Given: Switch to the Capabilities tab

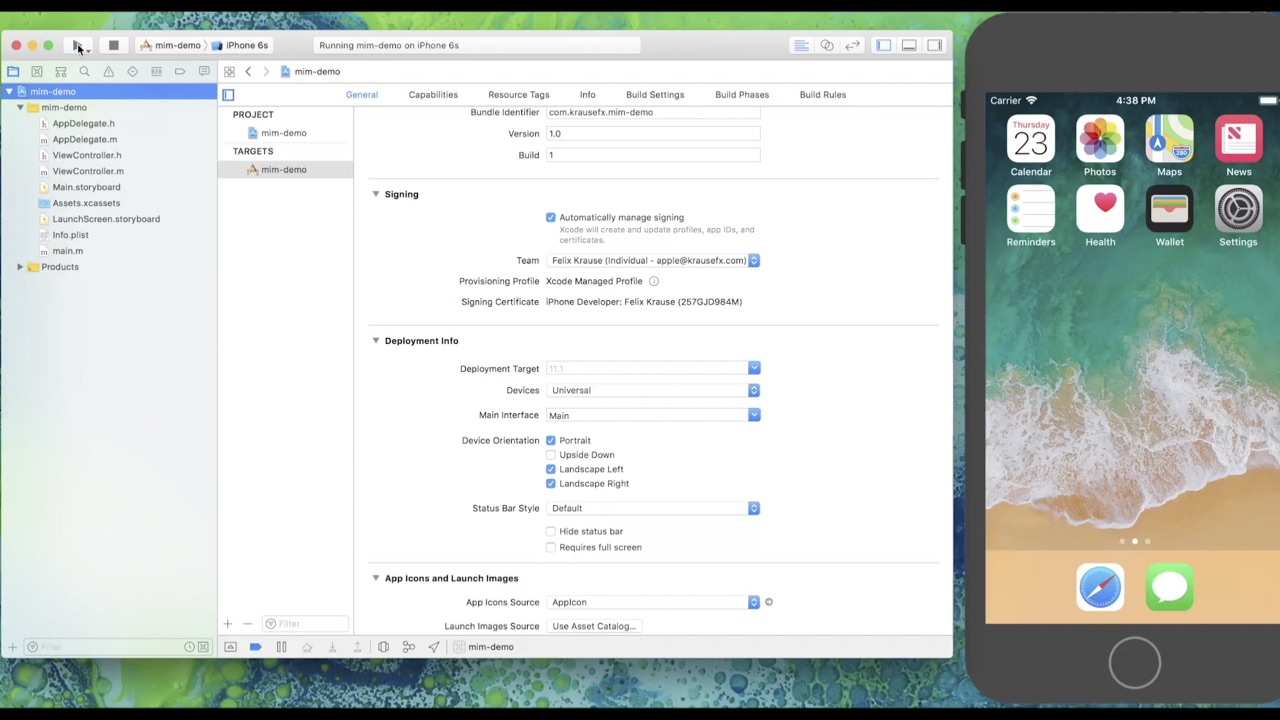Looking at the screenshot, I should (433, 95).
